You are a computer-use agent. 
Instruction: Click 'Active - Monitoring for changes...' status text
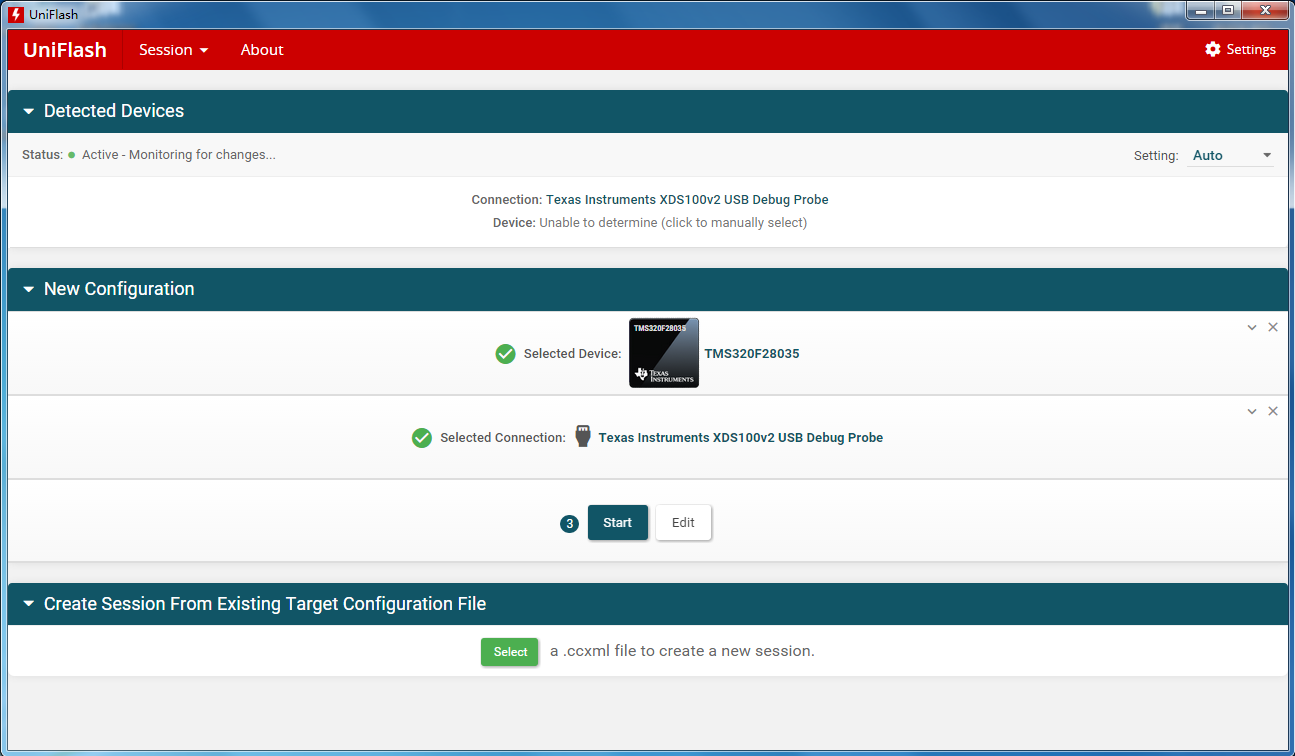[x=179, y=155]
